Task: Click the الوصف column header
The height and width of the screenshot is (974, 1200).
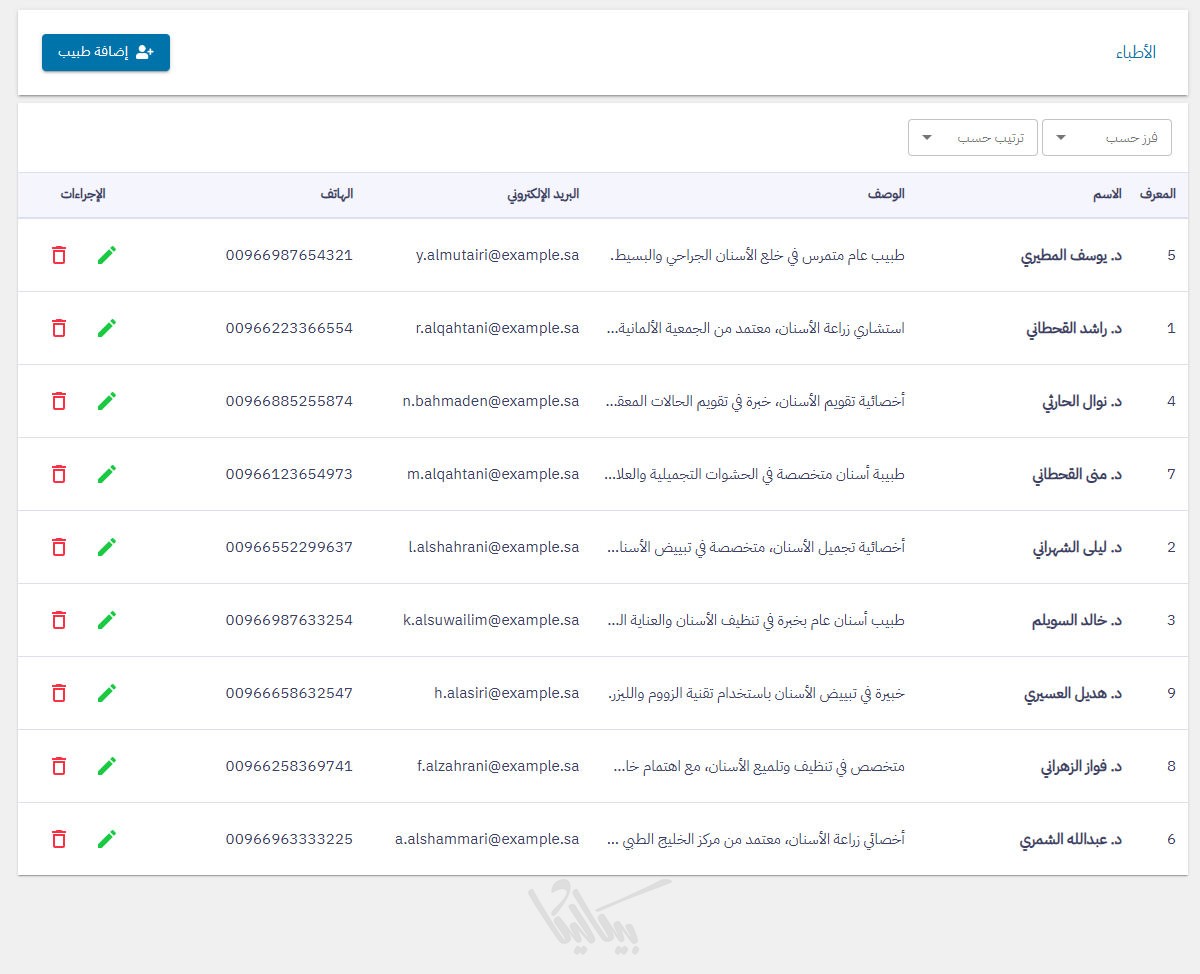Action: [886, 194]
